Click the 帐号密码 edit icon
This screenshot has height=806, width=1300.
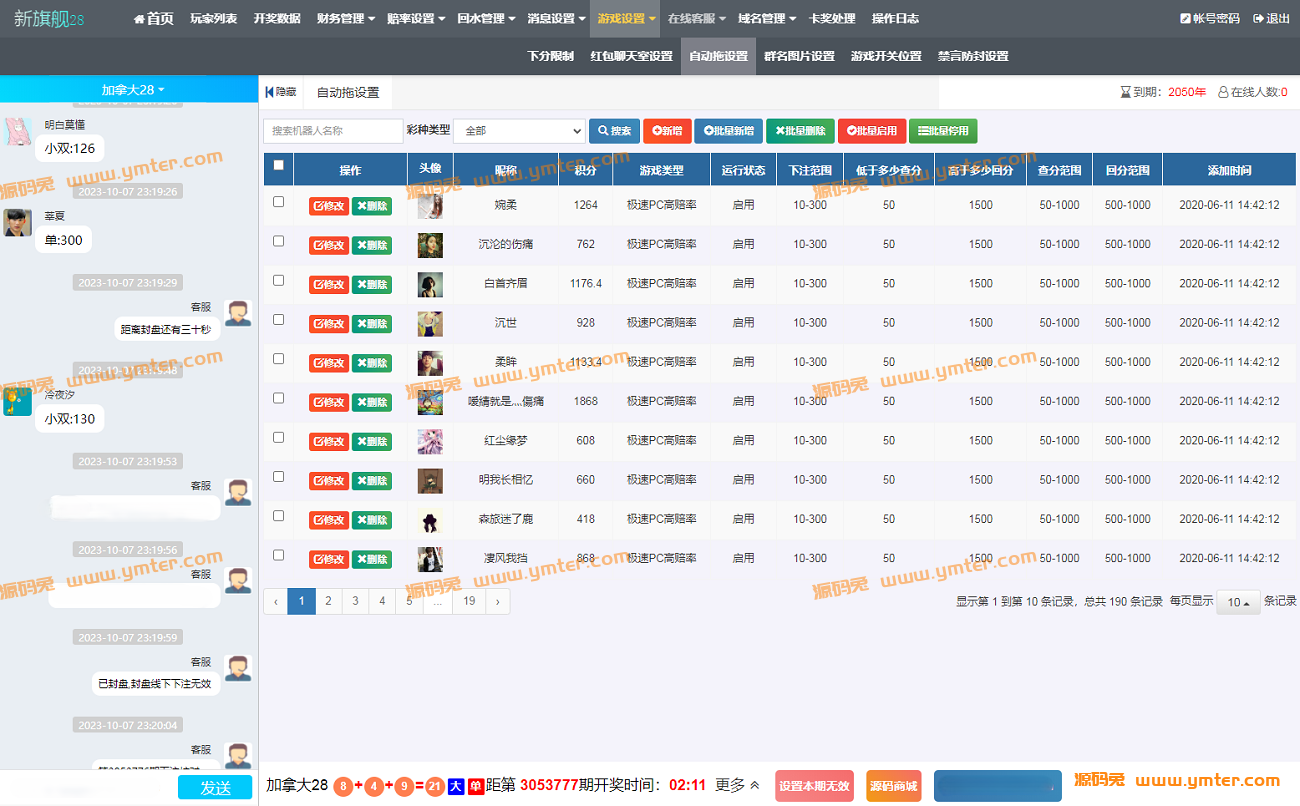(1185, 19)
